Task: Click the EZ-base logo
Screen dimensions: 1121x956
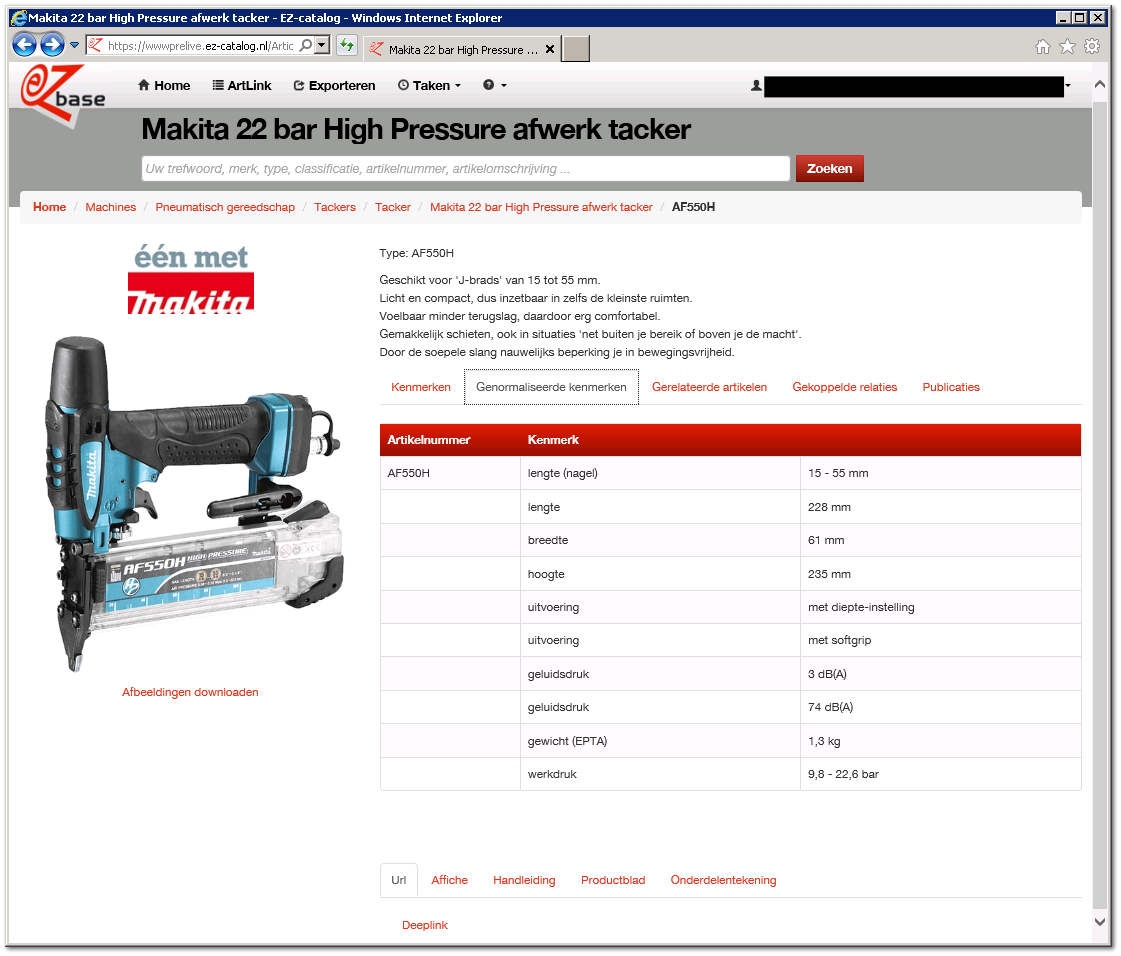Action: click(63, 94)
